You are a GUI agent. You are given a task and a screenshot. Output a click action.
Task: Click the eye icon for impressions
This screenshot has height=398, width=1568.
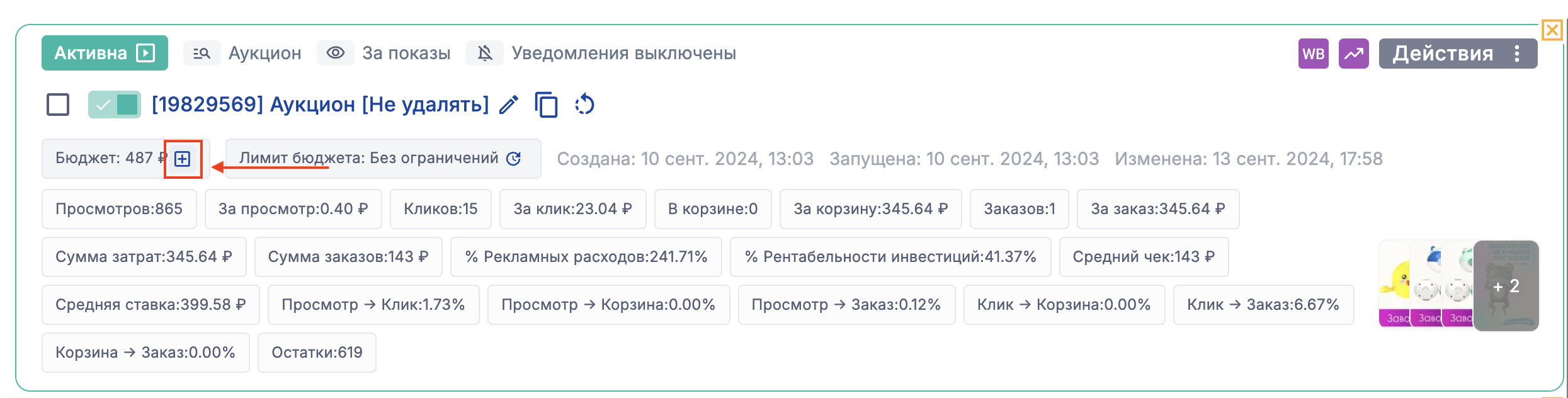point(335,54)
